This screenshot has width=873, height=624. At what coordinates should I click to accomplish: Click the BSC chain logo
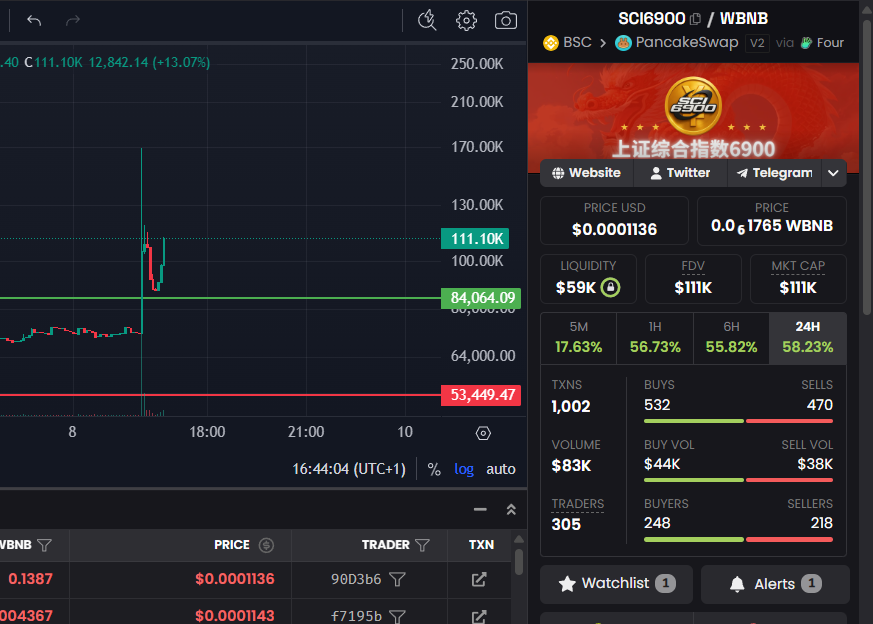[x=551, y=43]
